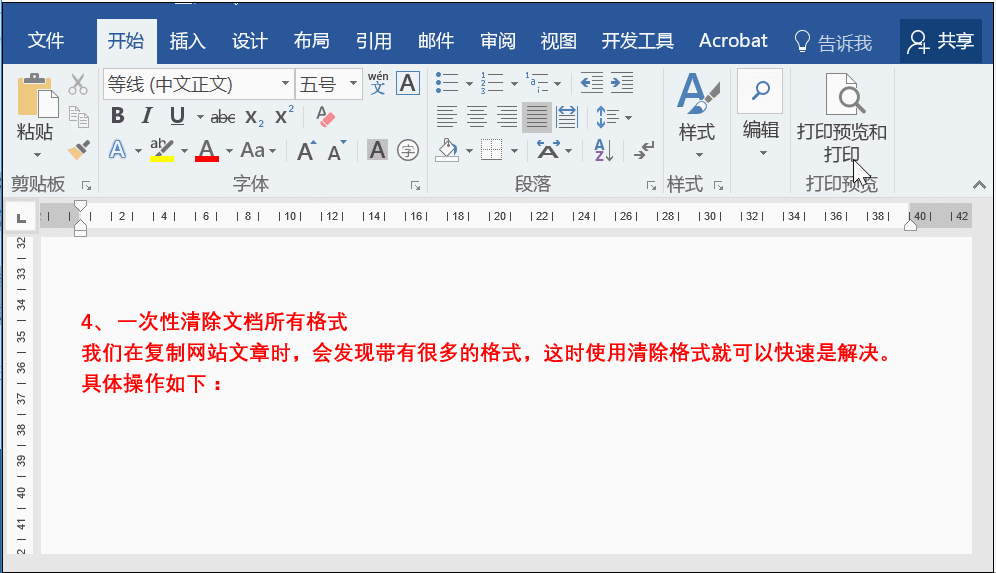Click the shading paint bucket icon
Screen dimensions: 996x573
tap(447, 150)
